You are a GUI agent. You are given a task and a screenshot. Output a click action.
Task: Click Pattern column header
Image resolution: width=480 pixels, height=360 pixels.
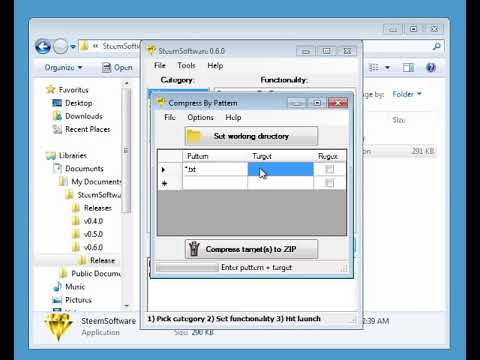[x=215, y=156]
